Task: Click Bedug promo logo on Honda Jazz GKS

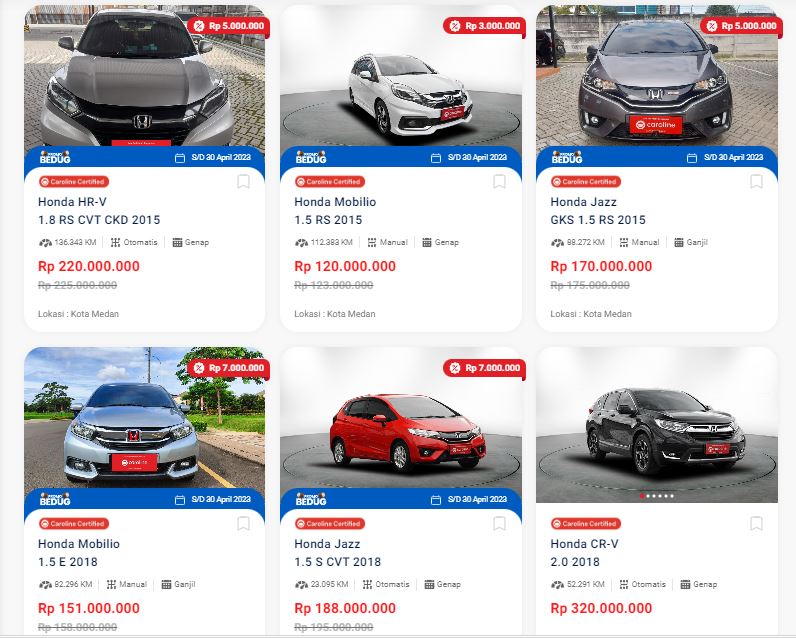Action: [567, 157]
